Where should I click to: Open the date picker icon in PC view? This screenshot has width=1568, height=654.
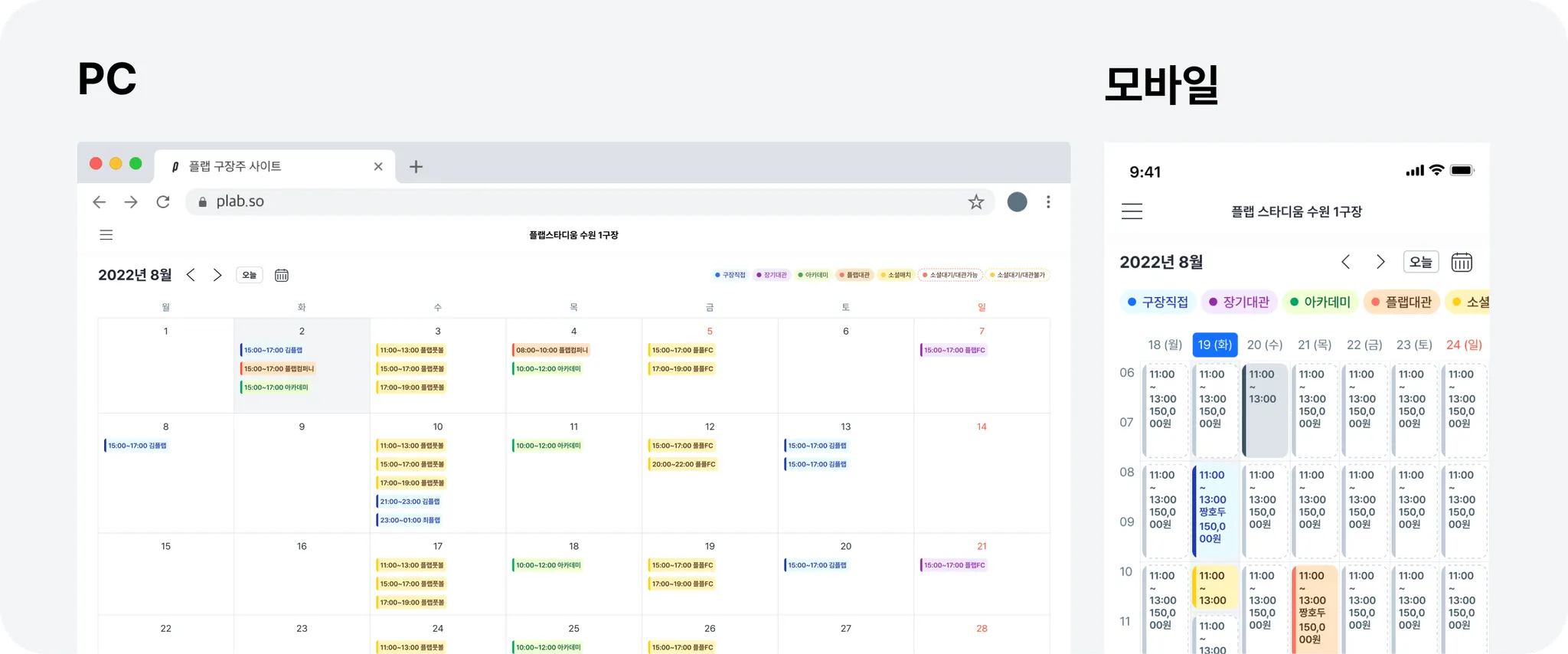coord(282,275)
